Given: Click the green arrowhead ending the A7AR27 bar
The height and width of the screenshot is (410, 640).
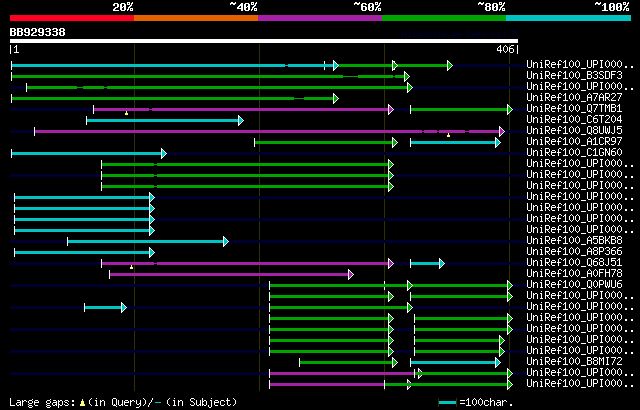Looking at the screenshot, I should pos(336,98).
